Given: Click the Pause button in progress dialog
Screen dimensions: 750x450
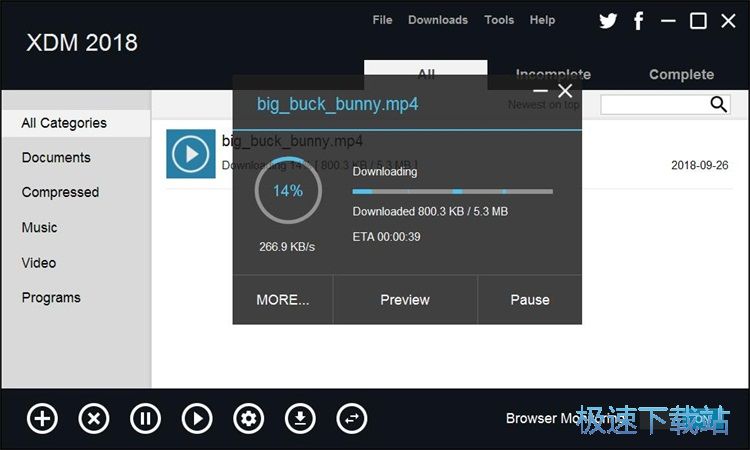Looking at the screenshot, I should point(530,300).
